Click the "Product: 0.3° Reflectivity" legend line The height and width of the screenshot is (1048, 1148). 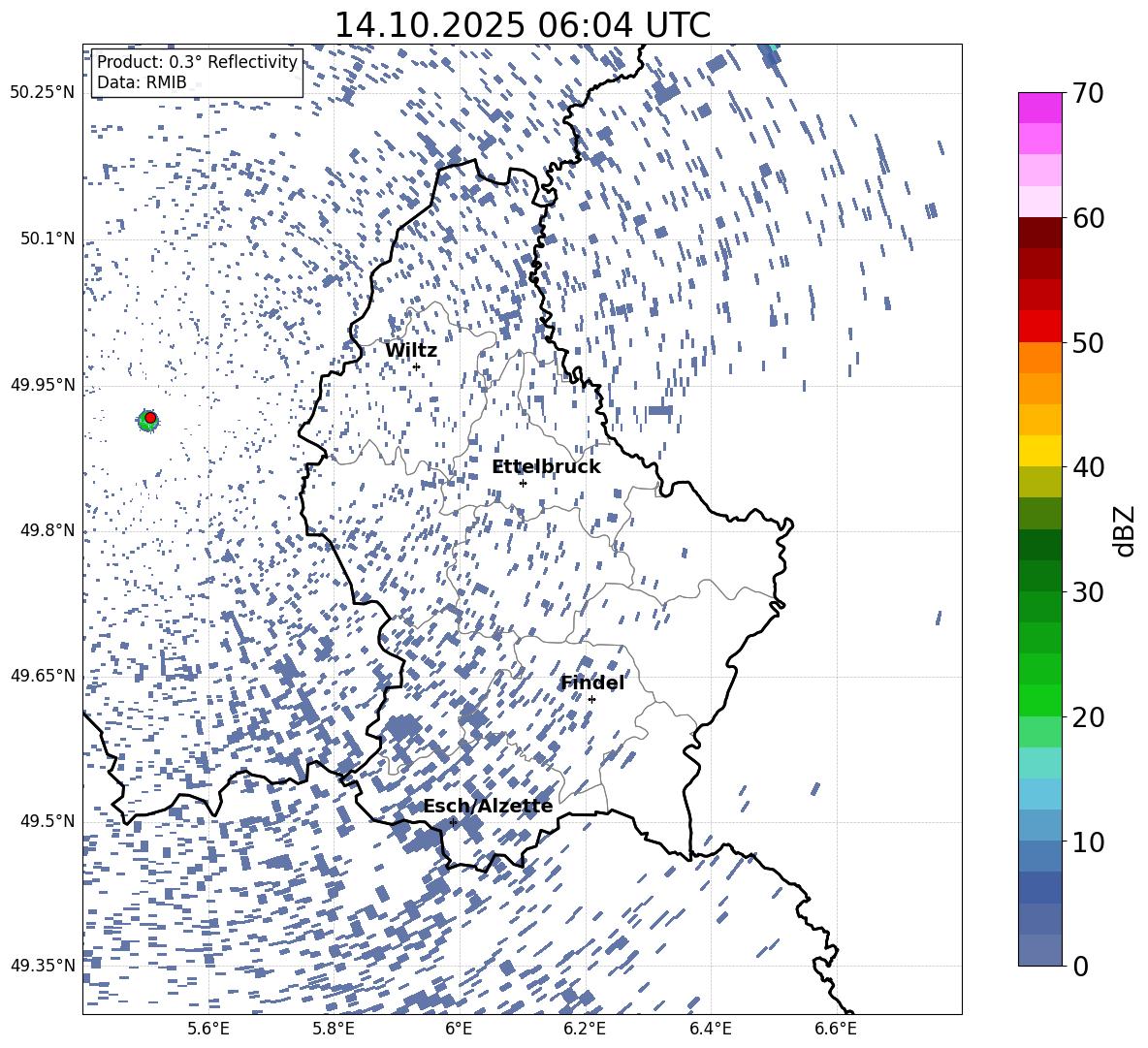(197, 62)
